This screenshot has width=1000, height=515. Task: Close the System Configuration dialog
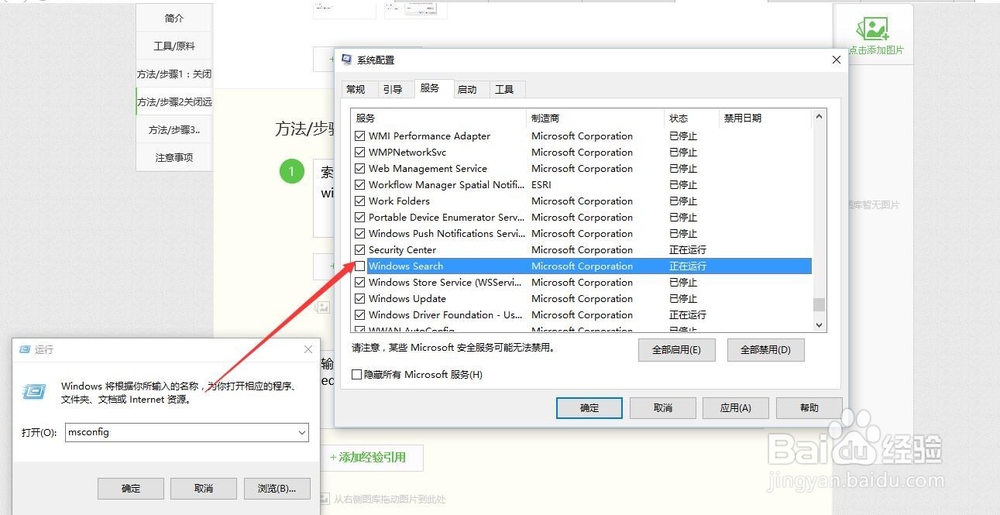[836, 60]
